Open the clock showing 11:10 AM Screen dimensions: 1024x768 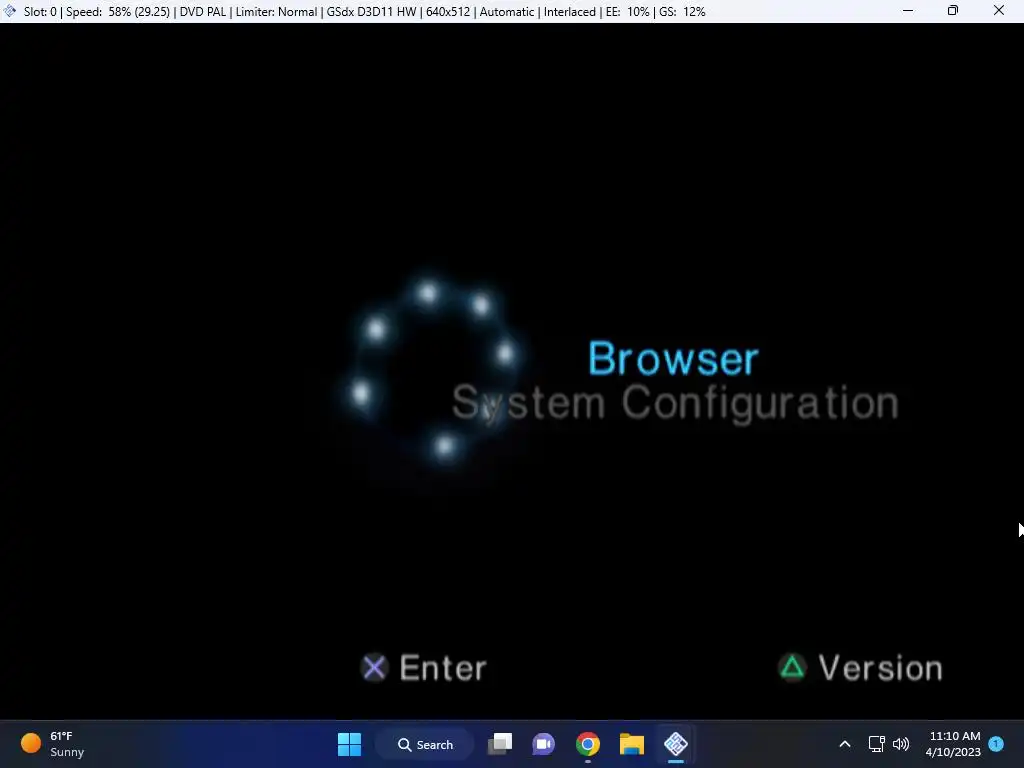(953, 744)
